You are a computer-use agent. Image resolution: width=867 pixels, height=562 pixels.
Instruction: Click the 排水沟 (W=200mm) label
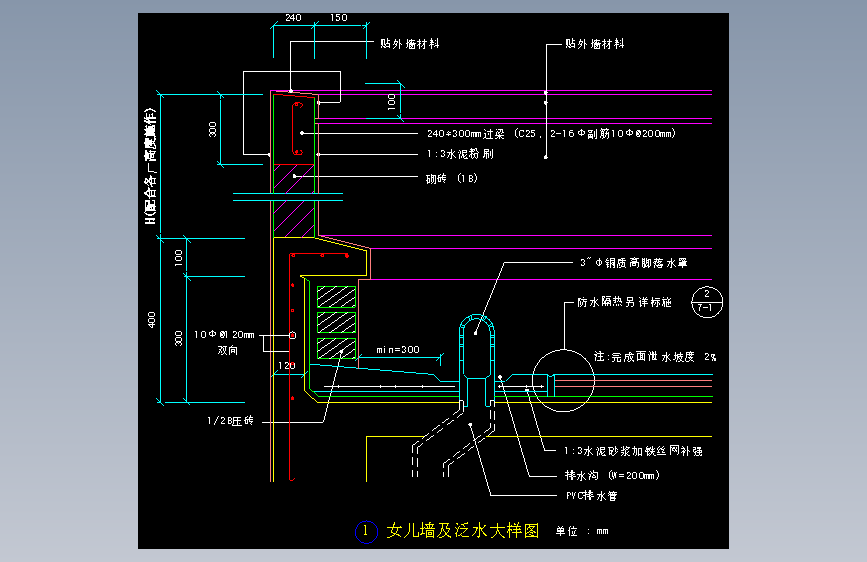[612, 475]
